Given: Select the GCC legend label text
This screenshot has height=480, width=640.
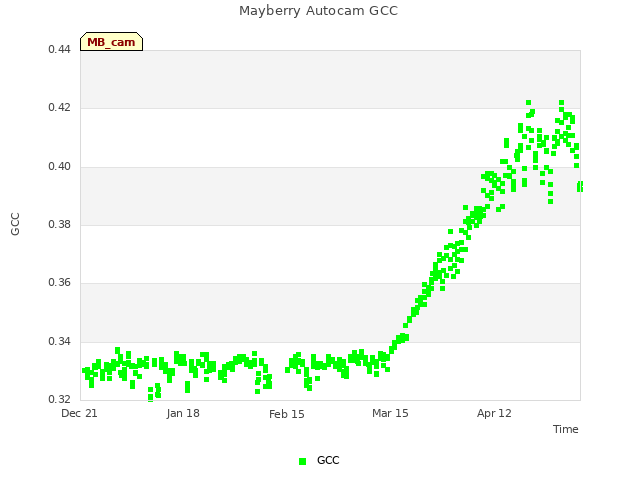Looking at the screenshot, I should [328, 460].
